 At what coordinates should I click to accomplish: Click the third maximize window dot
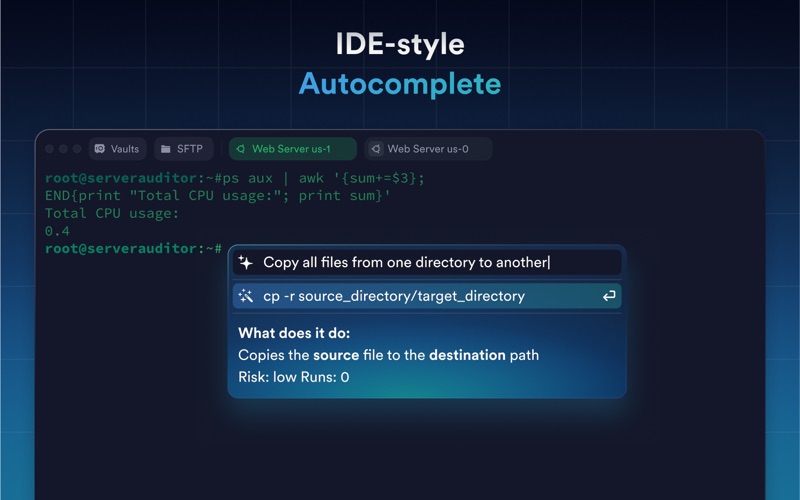[x=77, y=149]
